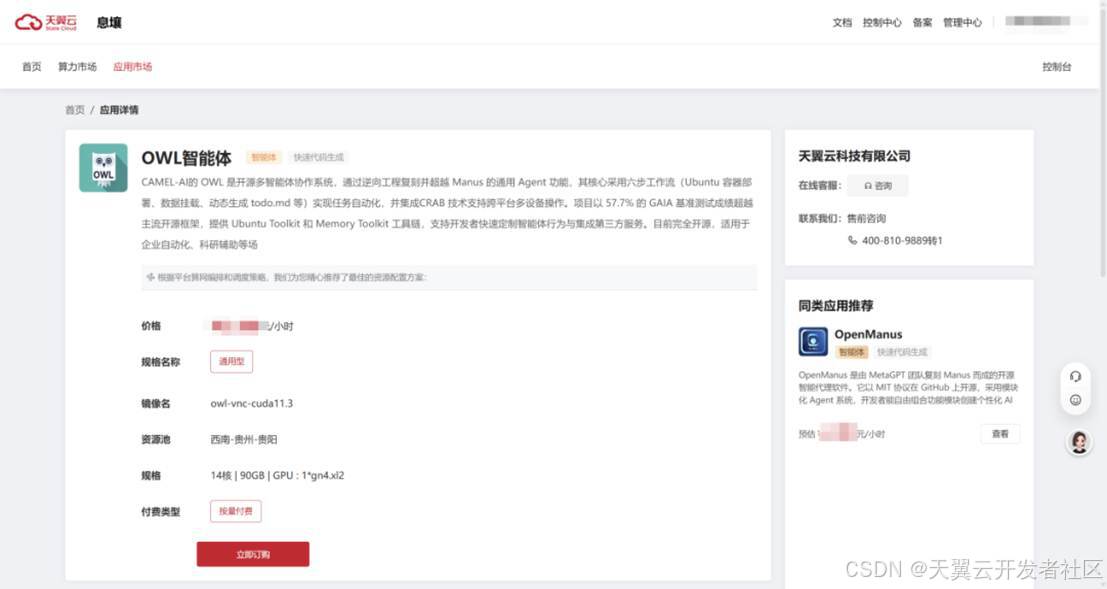Open 管理中心 dropdown in header
The width and height of the screenshot is (1107, 589).
(x=962, y=22)
